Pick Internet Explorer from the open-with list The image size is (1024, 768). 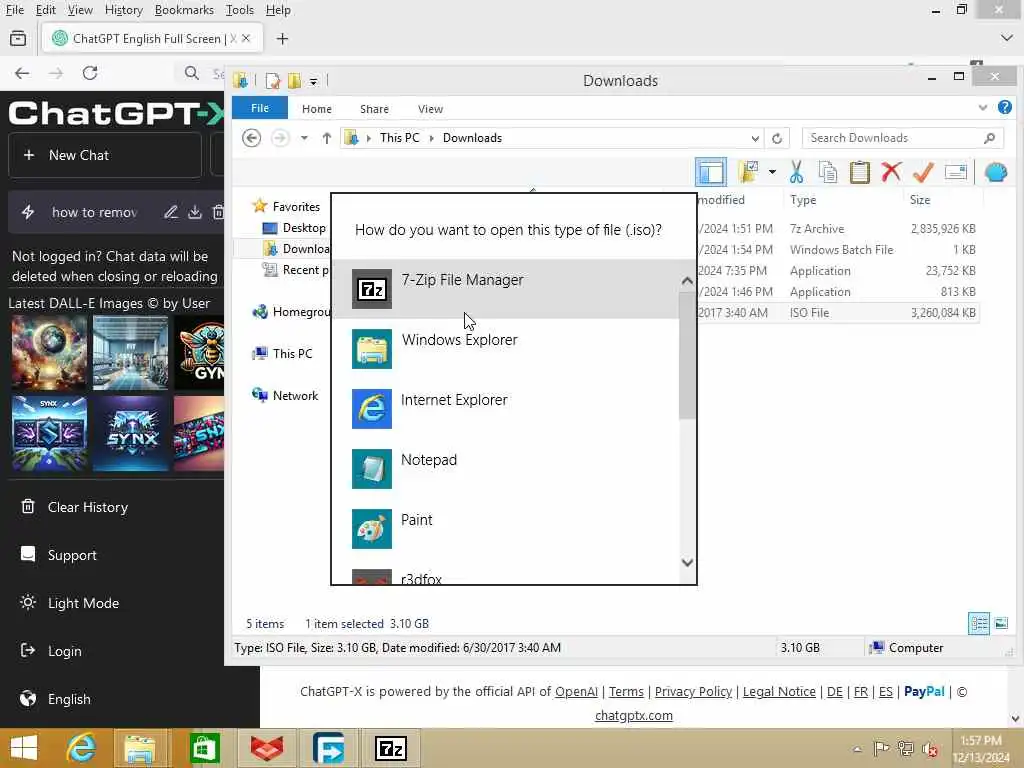coord(505,409)
